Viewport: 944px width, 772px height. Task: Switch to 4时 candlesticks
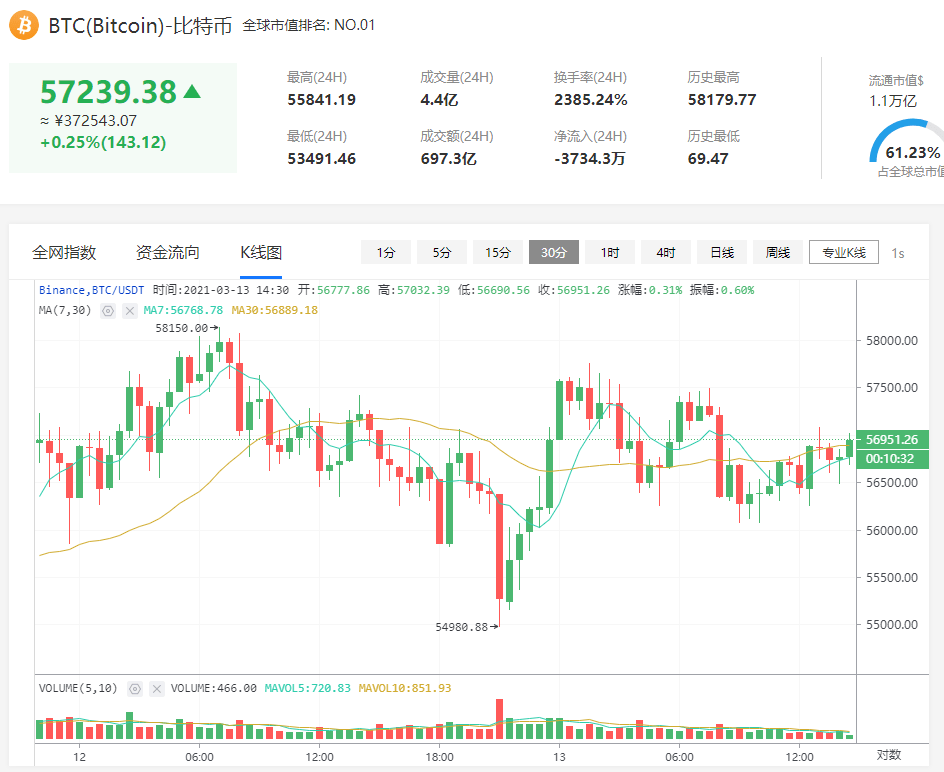coord(666,252)
